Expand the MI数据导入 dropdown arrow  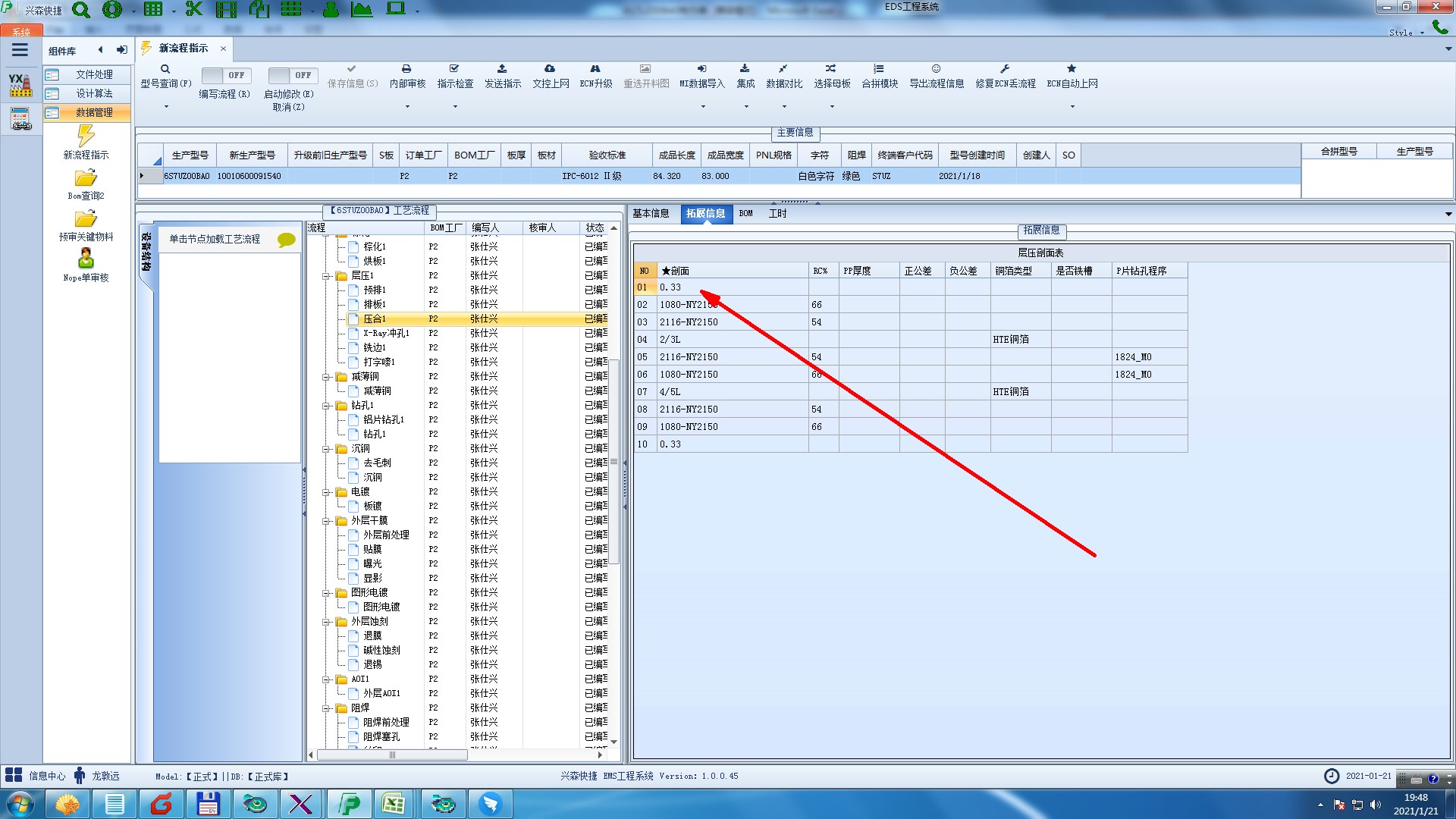[702, 106]
